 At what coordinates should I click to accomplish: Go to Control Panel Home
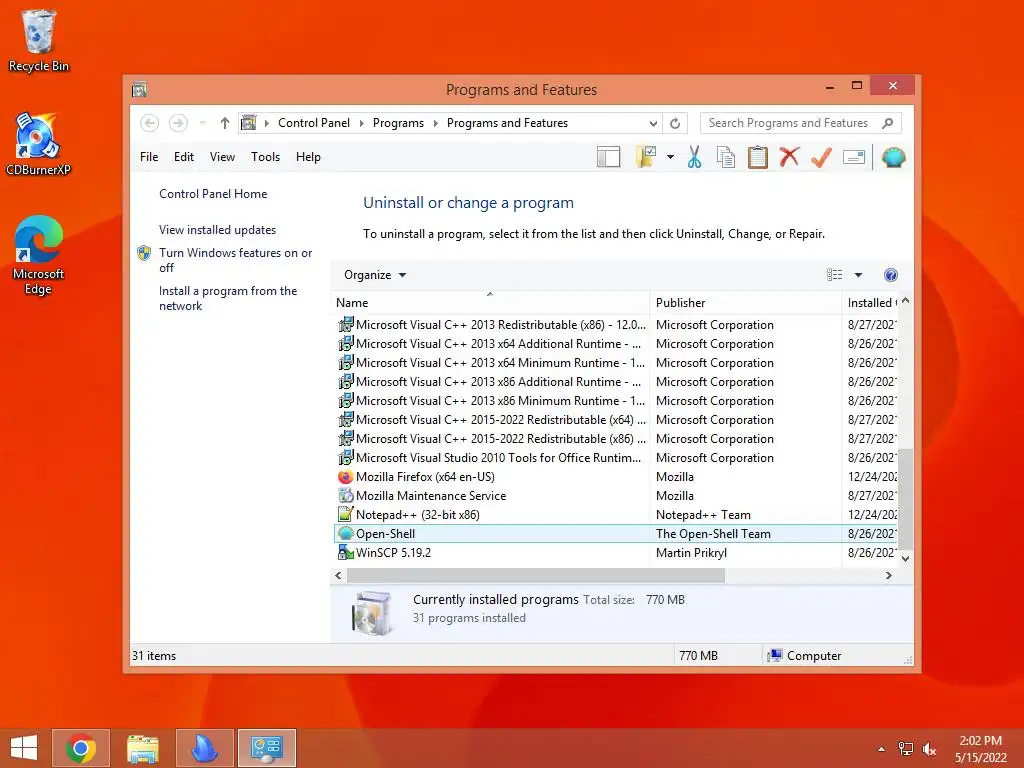click(213, 194)
